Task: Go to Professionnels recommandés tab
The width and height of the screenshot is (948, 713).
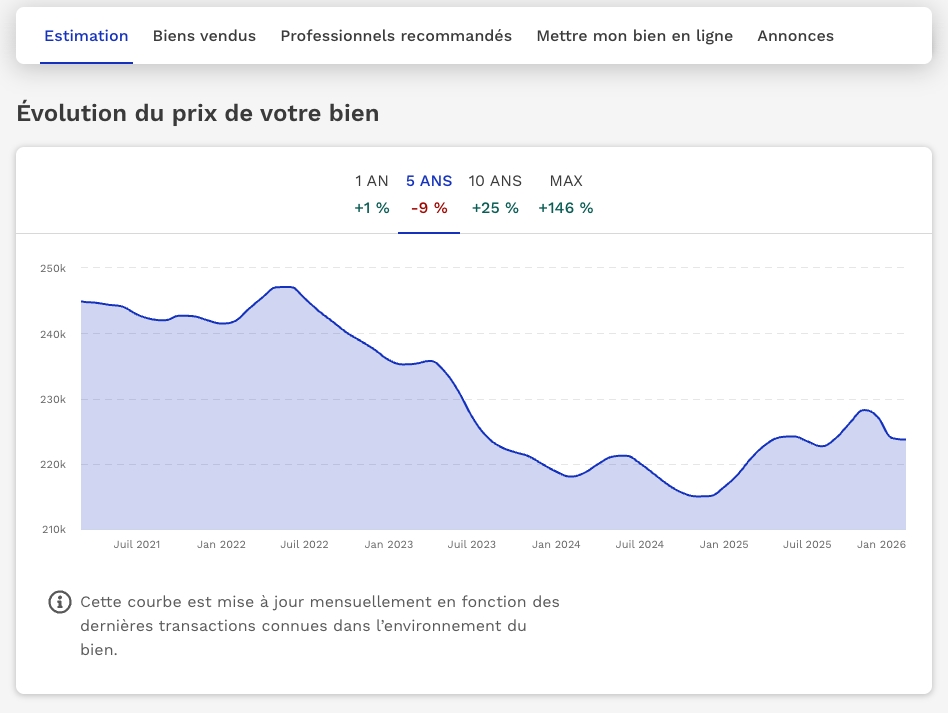Action: click(396, 36)
